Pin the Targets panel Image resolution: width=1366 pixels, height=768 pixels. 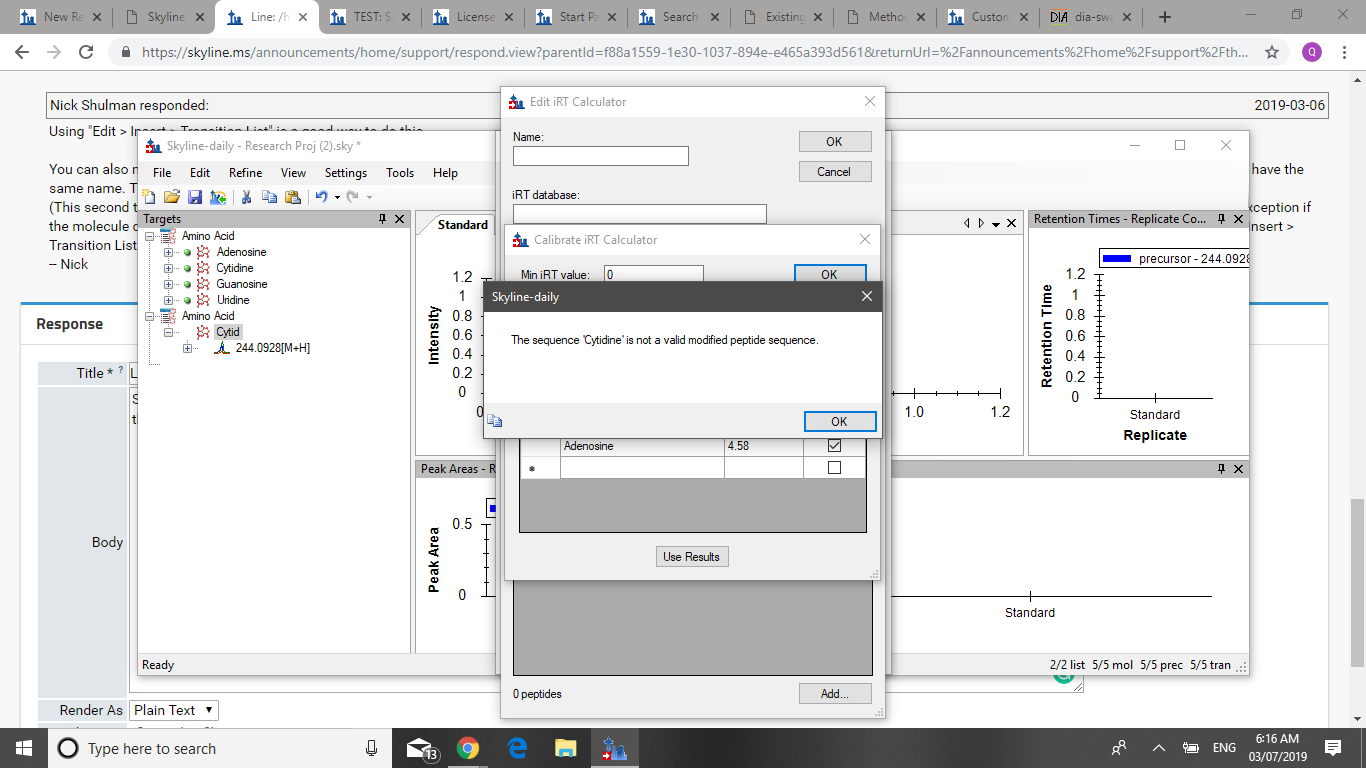[382, 219]
